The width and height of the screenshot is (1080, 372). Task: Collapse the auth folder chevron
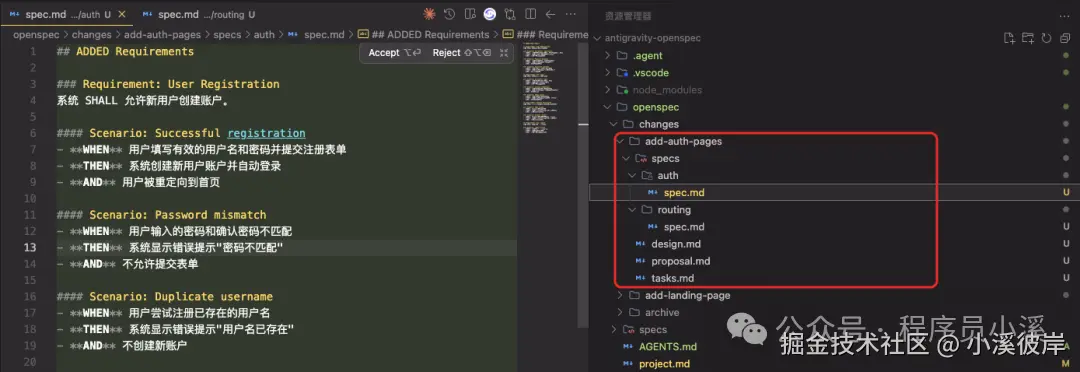pyautogui.click(x=632, y=176)
